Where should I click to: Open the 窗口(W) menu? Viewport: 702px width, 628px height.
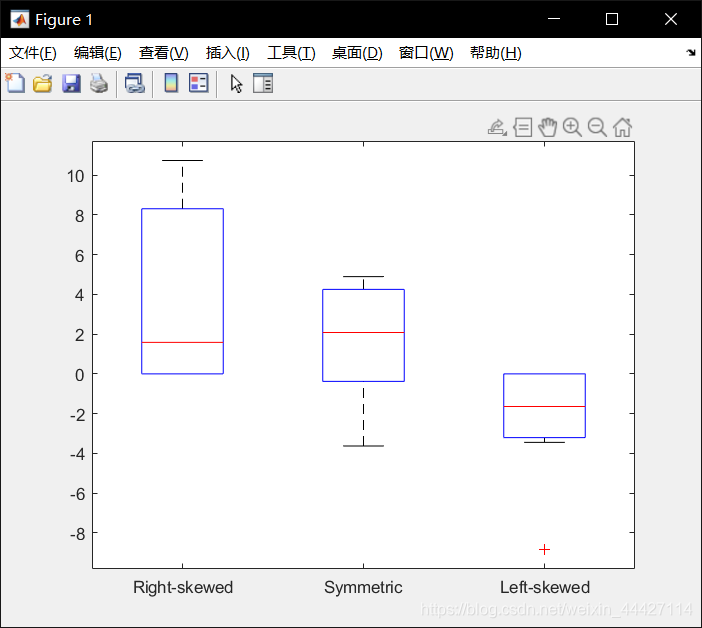pyautogui.click(x=426, y=53)
